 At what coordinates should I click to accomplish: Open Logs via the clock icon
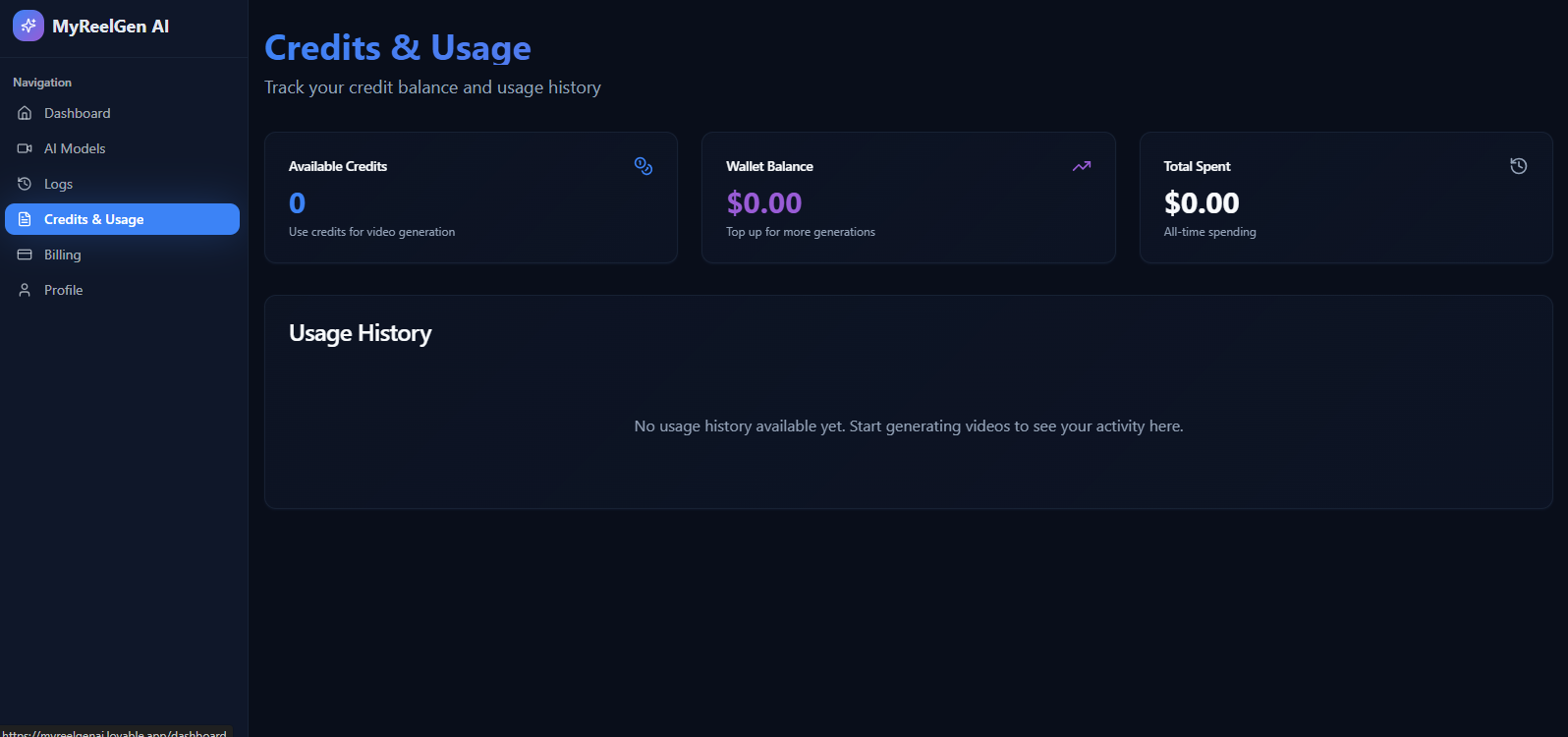coord(25,184)
